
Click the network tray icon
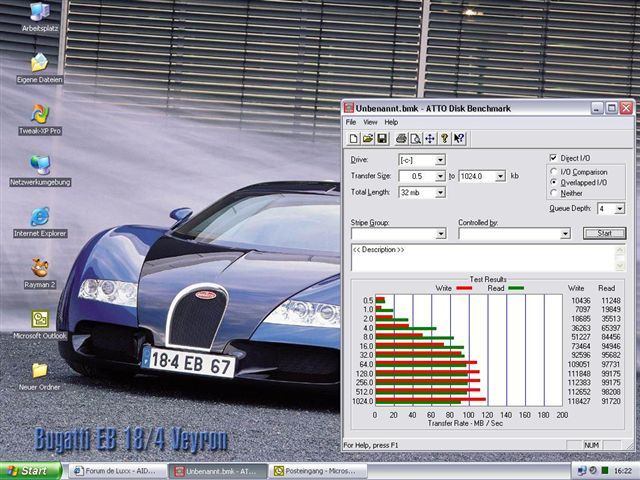coord(582,471)
